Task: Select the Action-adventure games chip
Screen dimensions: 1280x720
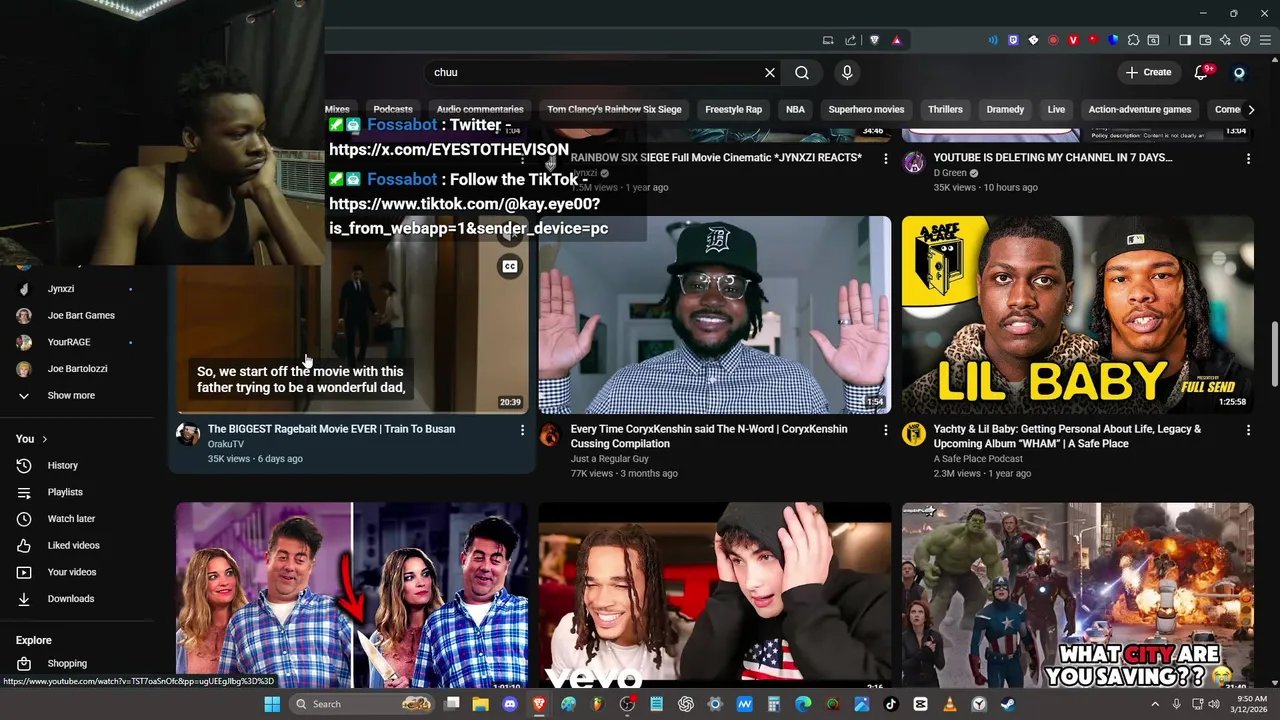Action: [x=1140, y=110]
